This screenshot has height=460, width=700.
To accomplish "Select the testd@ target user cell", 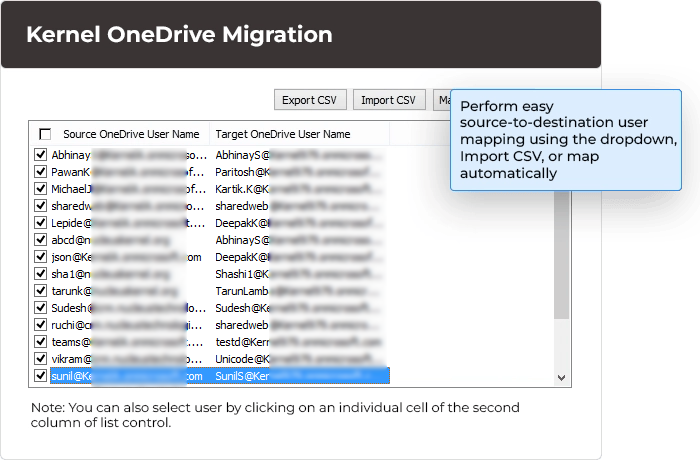I will tap(299, 342).
